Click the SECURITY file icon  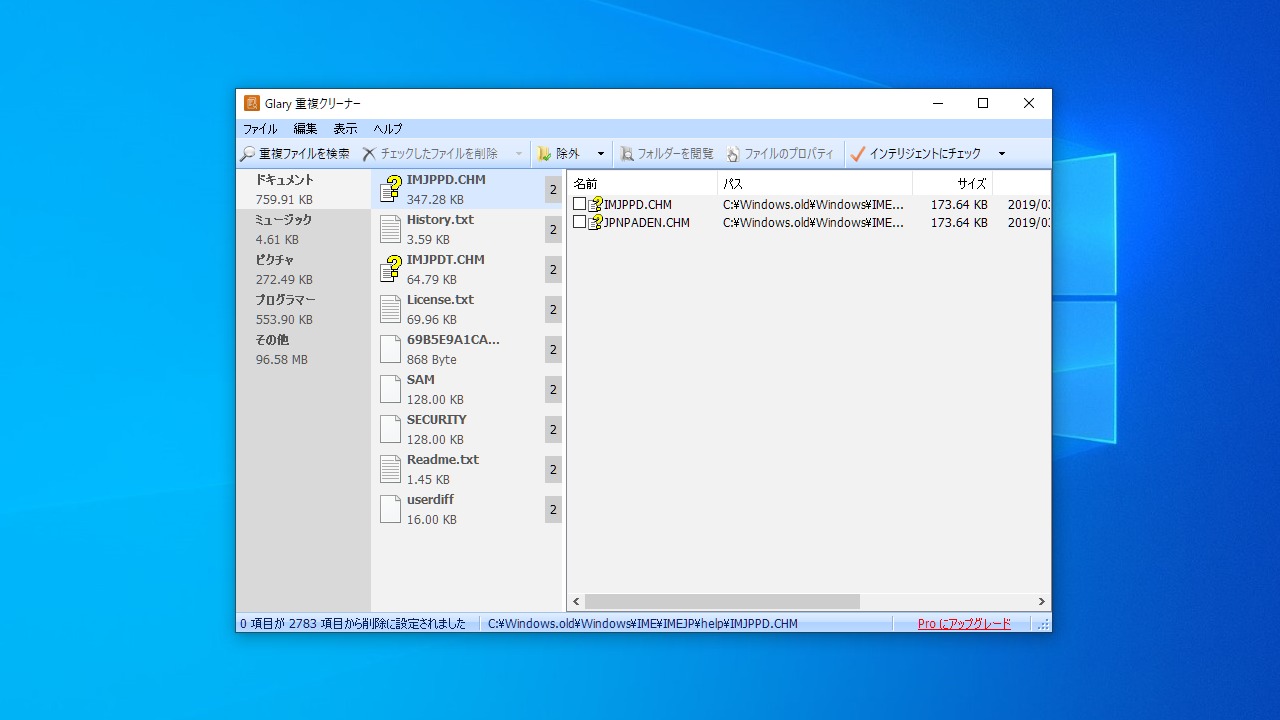(390, 429)
